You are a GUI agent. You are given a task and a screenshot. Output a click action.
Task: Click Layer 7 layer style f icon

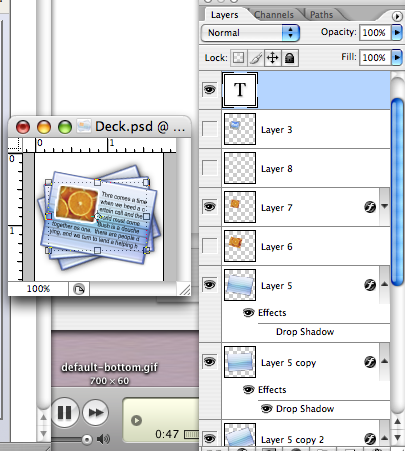pyautogui.click(x=370, y=207)
